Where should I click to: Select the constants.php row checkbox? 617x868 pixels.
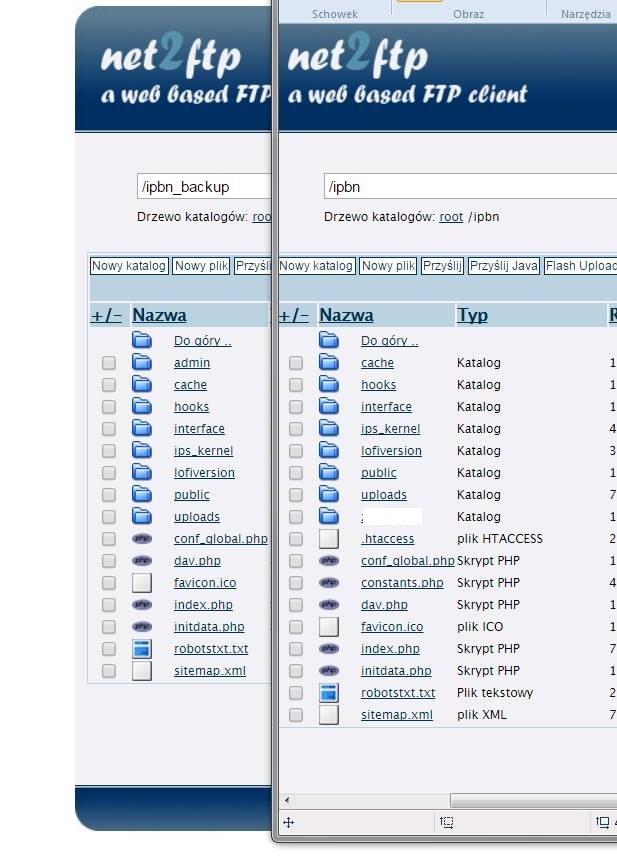coord(296,583)
